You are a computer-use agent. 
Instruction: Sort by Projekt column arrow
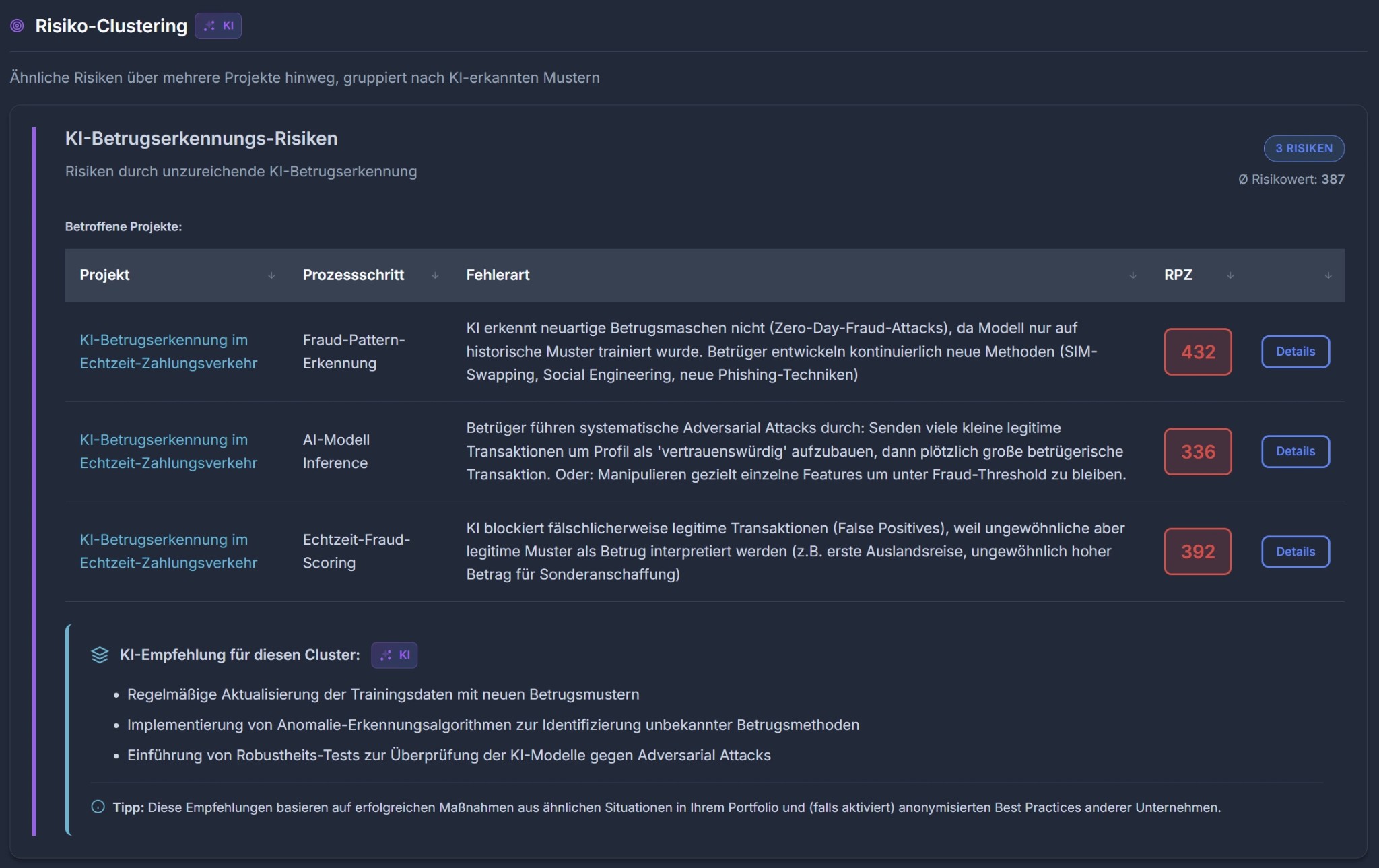[271, 275]
